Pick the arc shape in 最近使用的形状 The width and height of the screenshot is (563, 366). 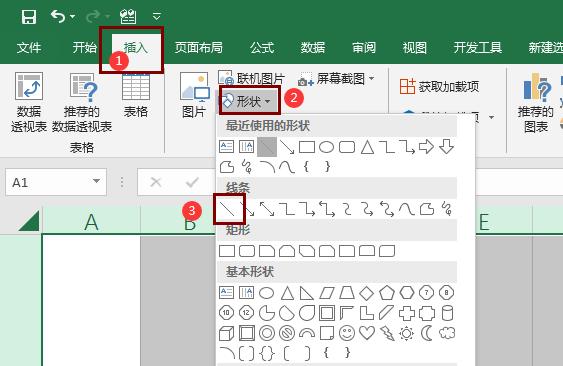coord(267,167)
